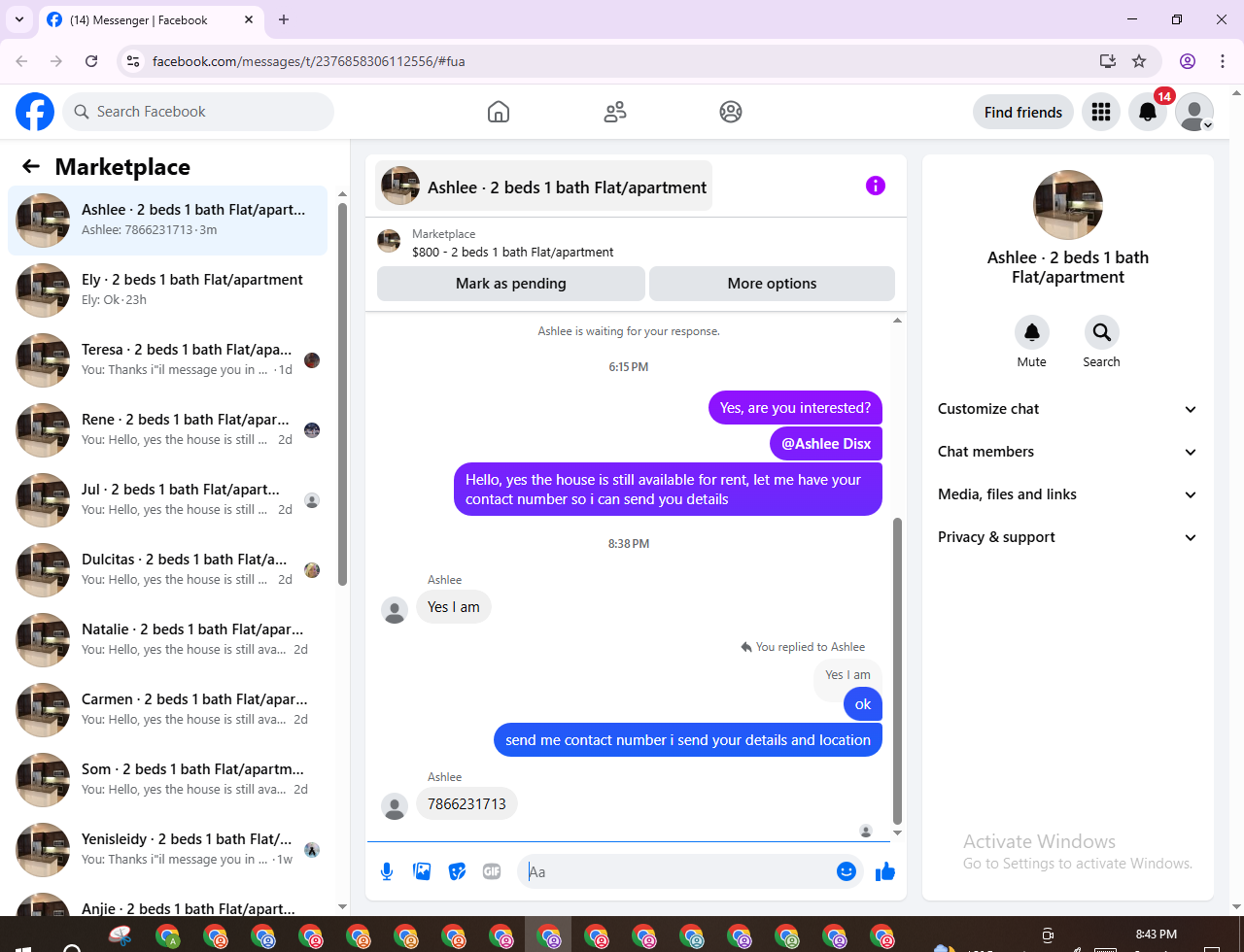This screenshot has width=1244, height=952.
Task: Open a new browser tab
Action: tap(284, 19)
